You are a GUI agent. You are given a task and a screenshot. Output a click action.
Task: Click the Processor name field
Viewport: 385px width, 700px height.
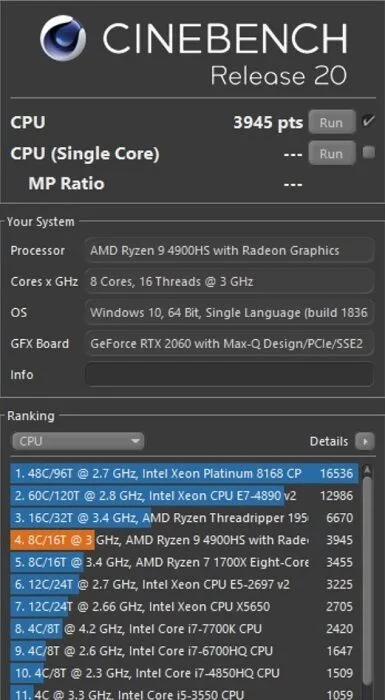click(230, 250)
